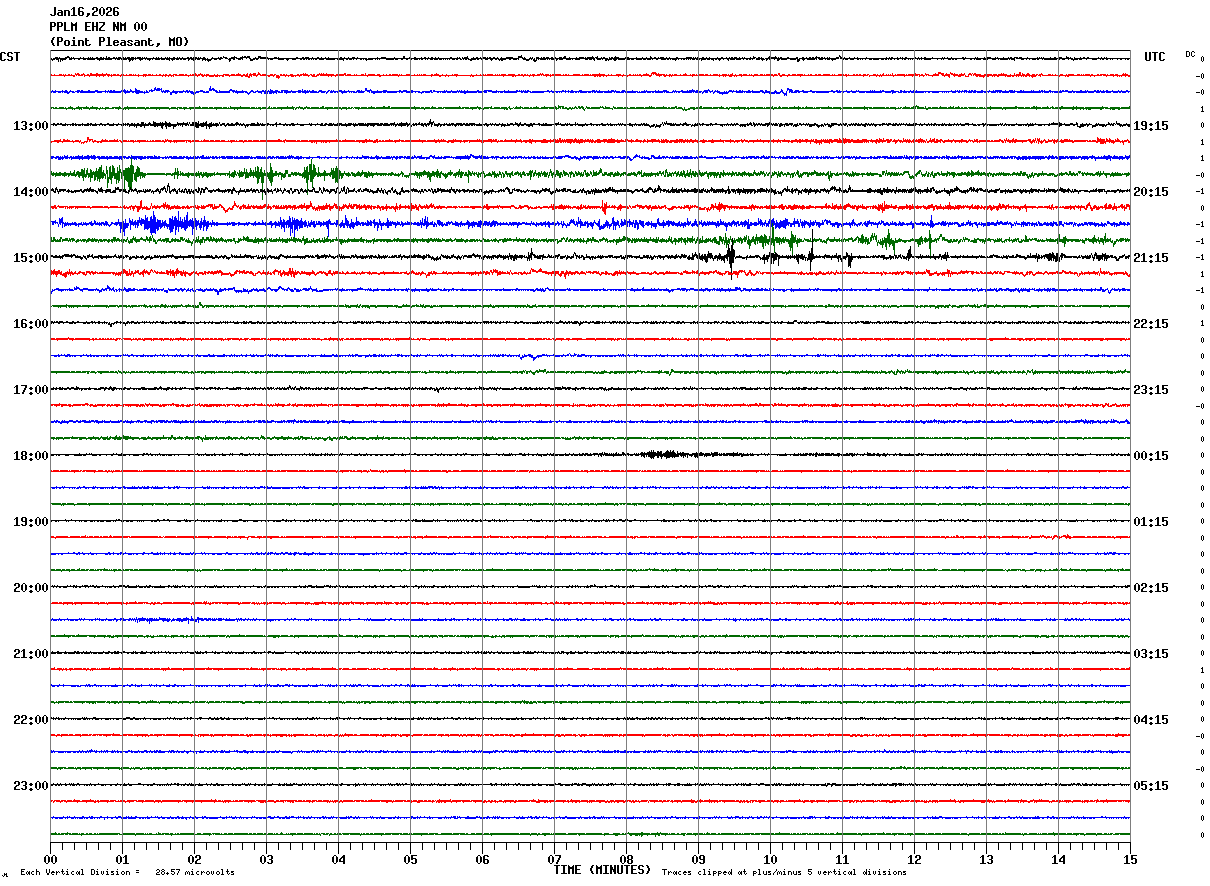Select the 00:15 UTC time label

[1150, 456]
